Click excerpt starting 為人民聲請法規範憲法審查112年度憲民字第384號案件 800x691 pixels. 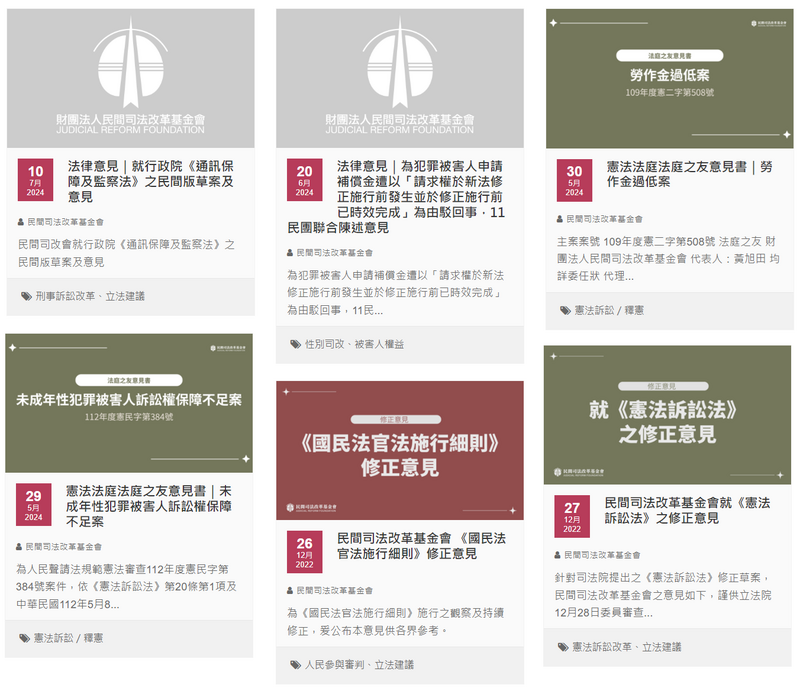coord(127,587)
